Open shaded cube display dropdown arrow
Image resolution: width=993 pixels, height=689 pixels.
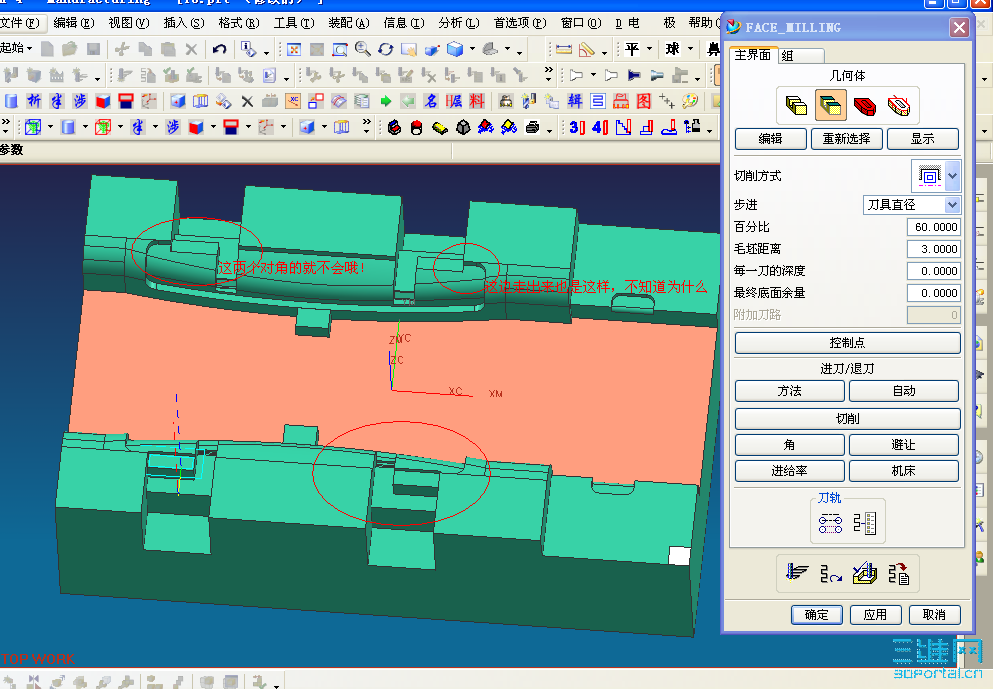[472, 49]
